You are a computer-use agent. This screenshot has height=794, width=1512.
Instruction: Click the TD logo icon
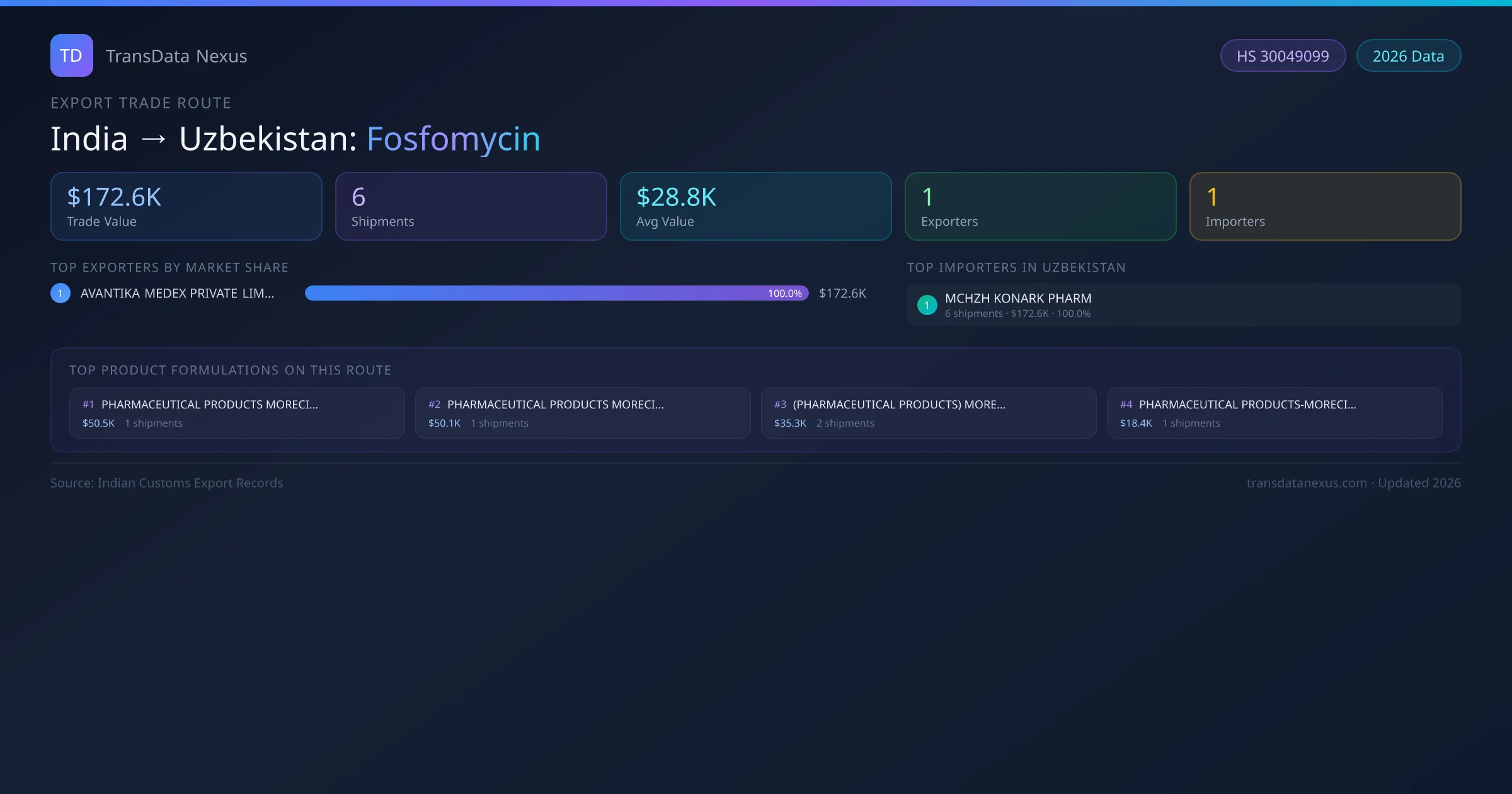pos(71,55)
